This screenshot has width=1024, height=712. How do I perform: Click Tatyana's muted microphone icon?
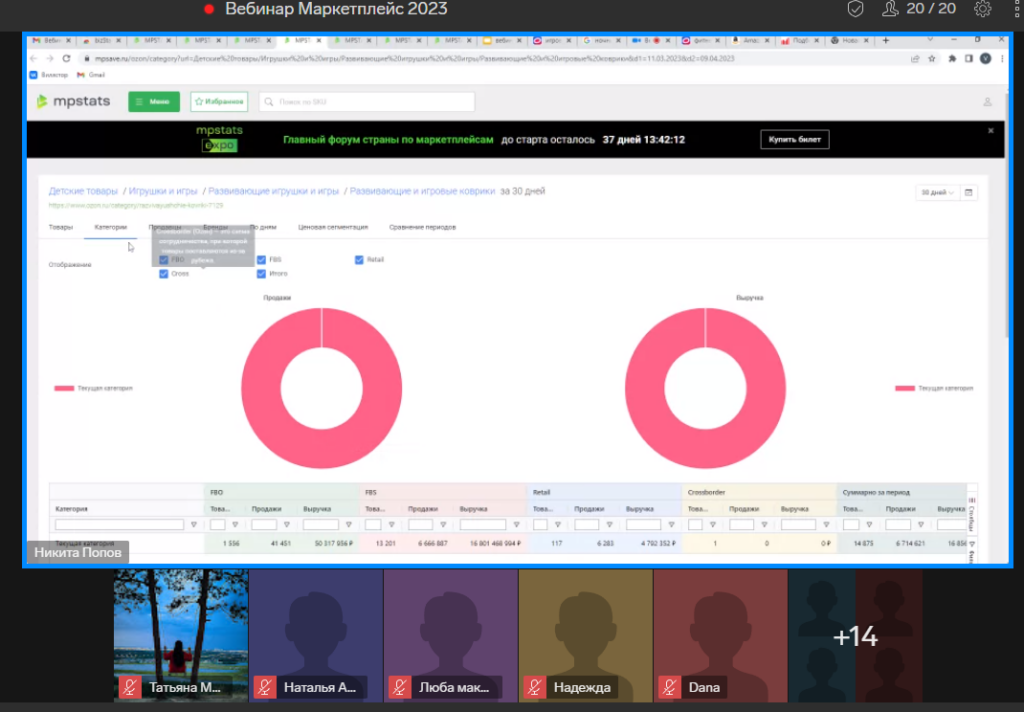[x=130, y=687]
